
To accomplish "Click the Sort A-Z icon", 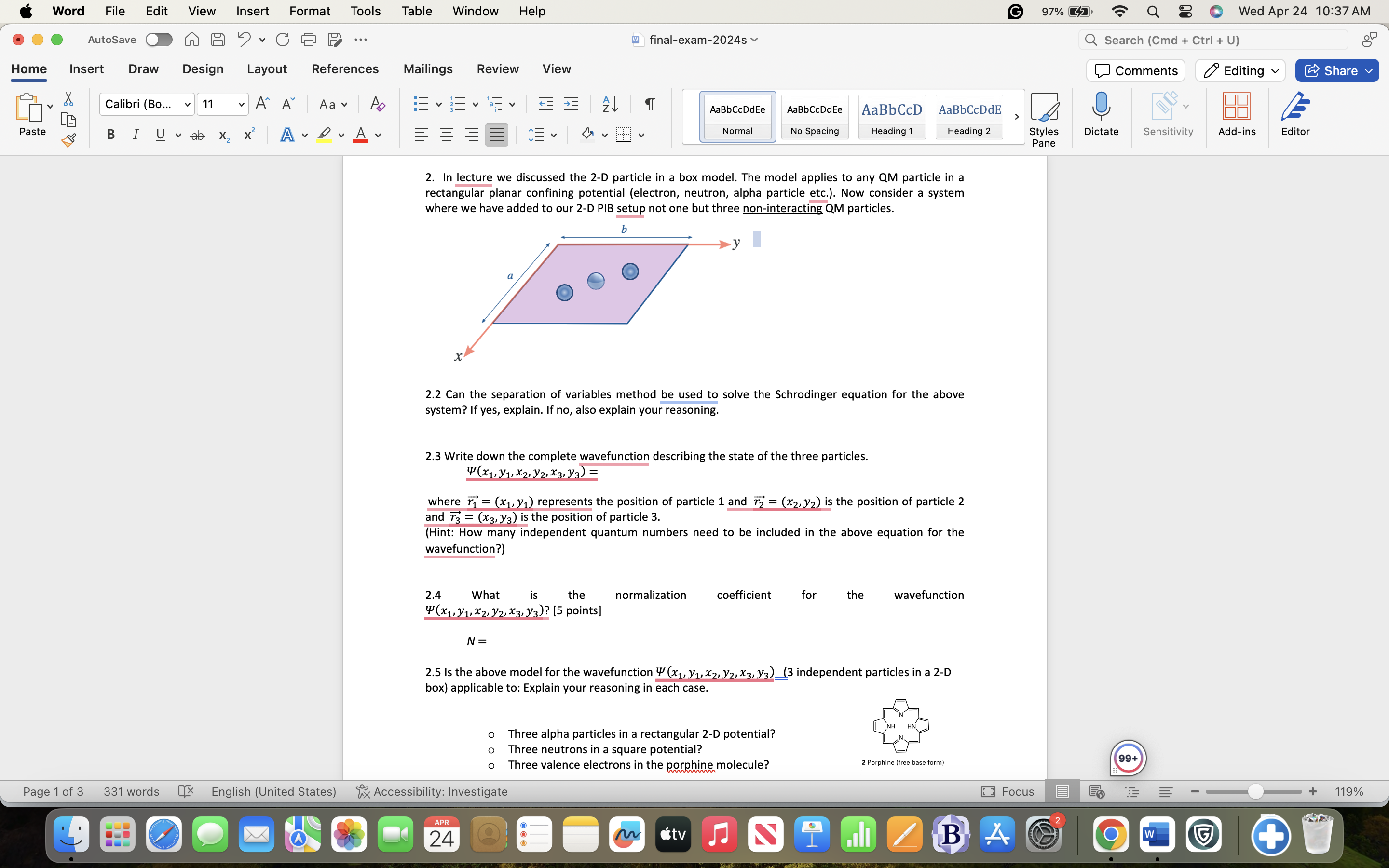I will tap(610, 104).
